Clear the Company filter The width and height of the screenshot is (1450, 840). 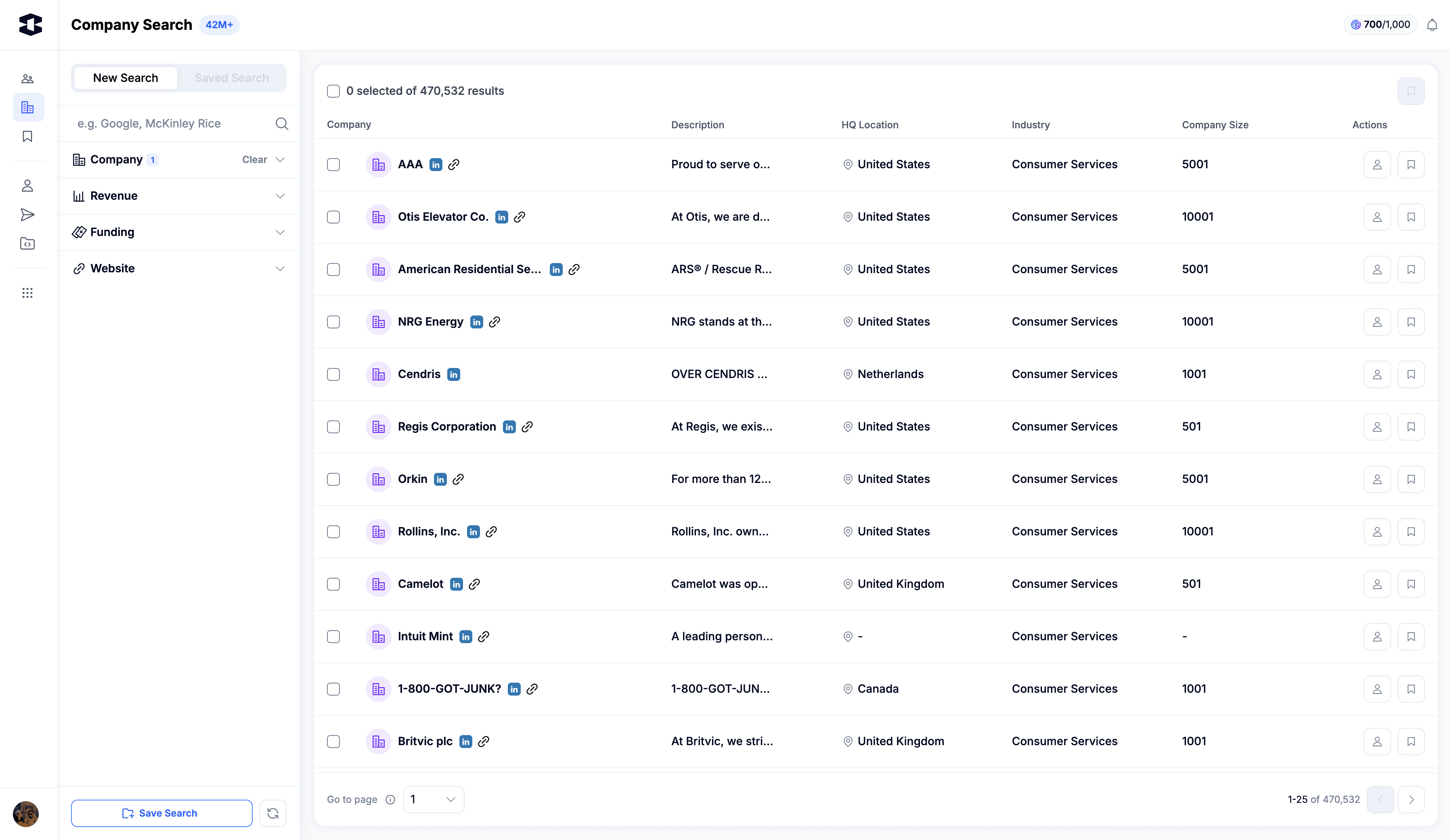[x=254, y=160]
